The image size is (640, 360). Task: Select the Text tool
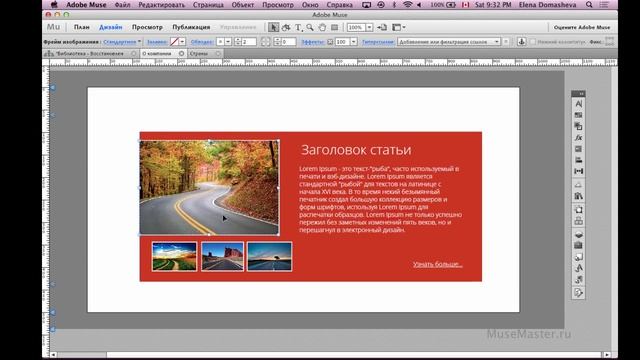(298, 27)
